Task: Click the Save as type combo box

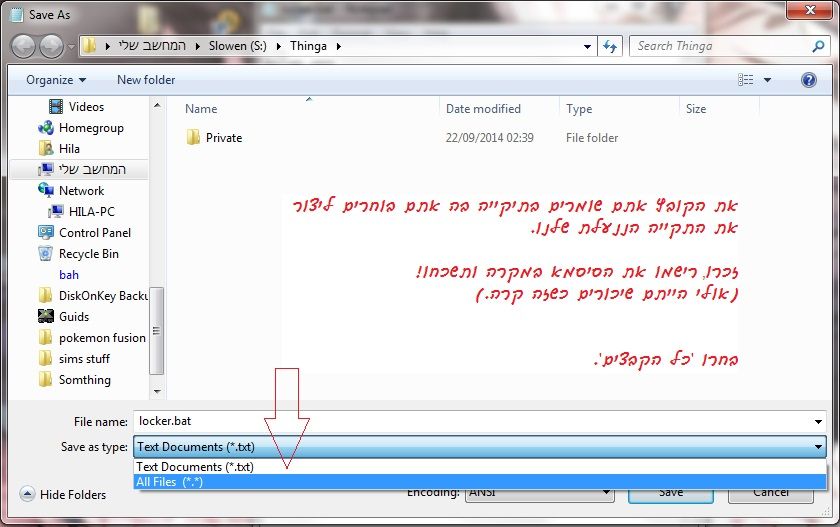Action: point(479,447)
